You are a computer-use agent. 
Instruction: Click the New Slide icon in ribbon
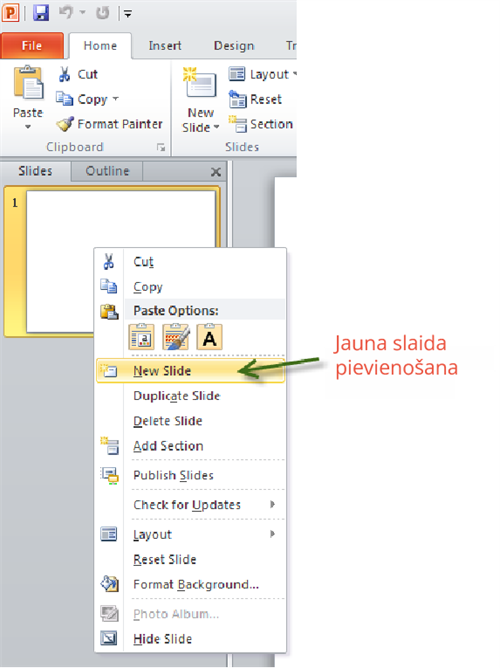point(200,83)
